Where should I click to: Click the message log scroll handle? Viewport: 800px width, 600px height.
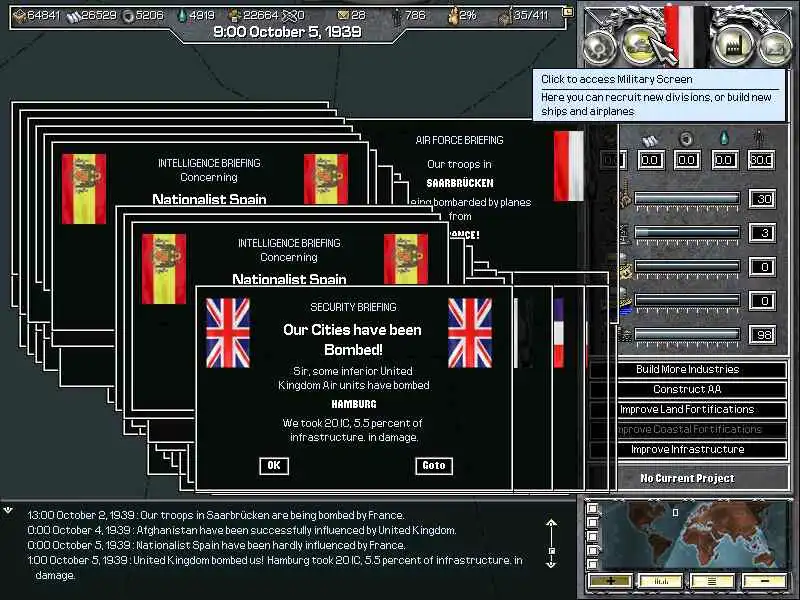[552, 551]
